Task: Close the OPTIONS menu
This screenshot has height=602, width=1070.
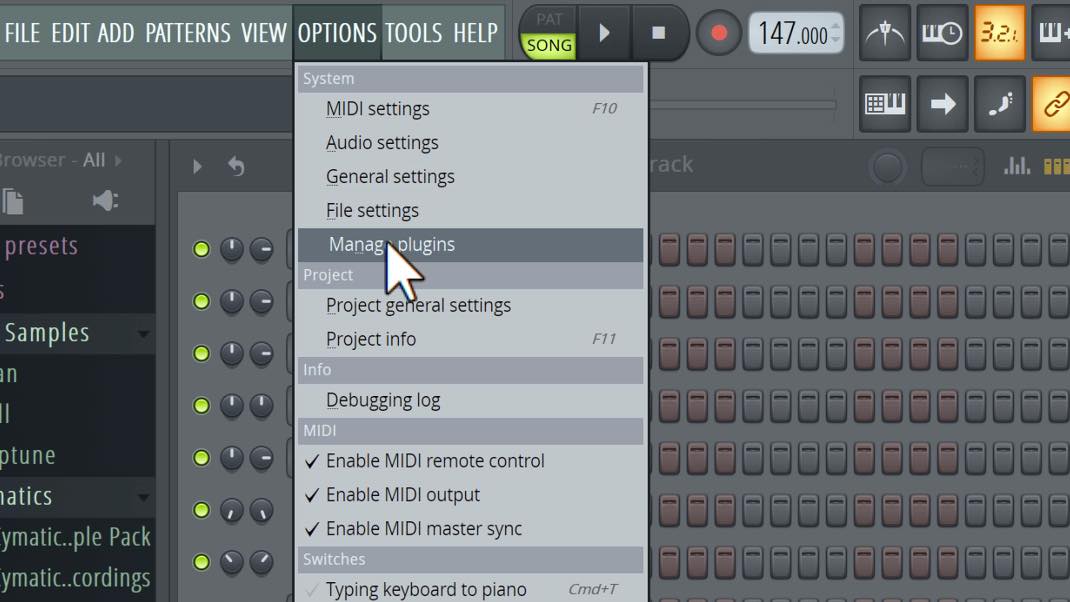Action: coord(337,33)
